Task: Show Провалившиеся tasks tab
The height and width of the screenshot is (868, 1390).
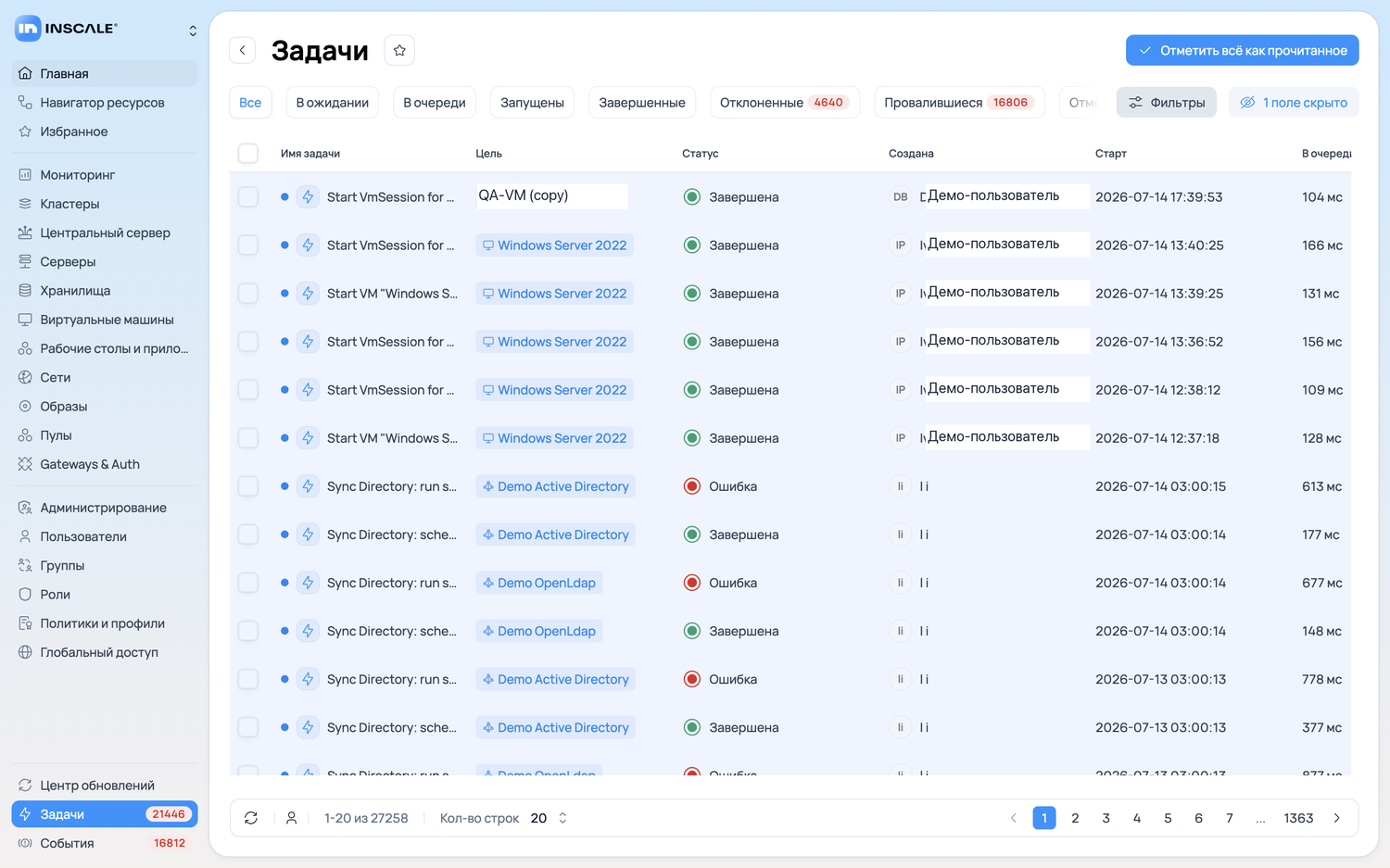Action: click(959, 102)
